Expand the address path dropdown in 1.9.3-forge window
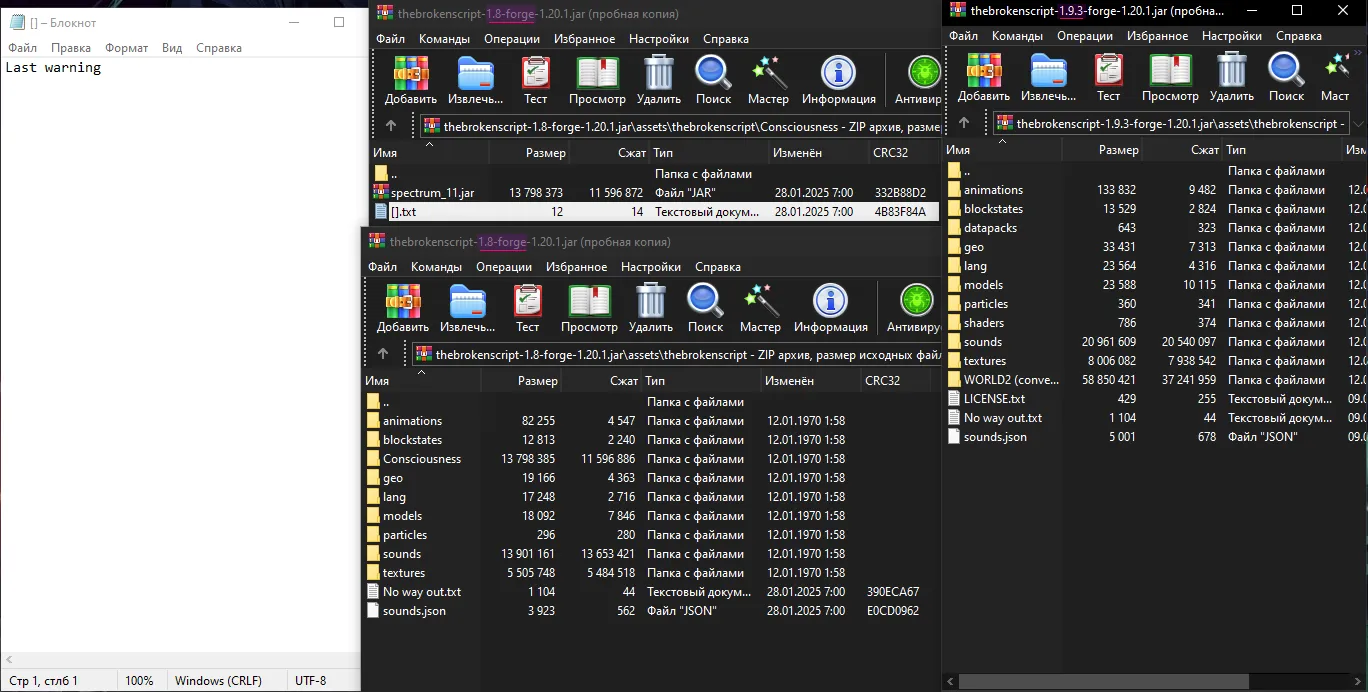Screen dimensions: 1368x692 pyautogui.click(x=1359, y=123)
